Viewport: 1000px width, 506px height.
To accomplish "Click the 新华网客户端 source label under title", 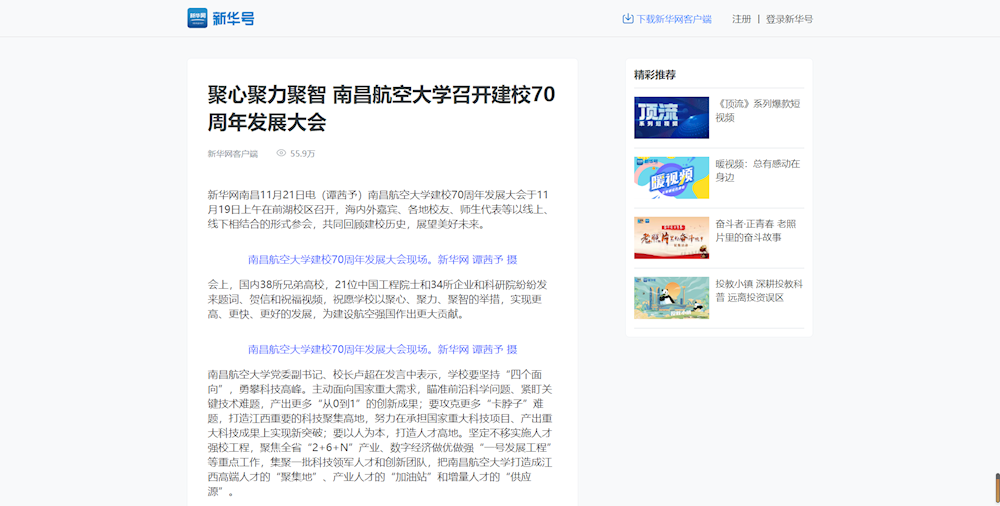I will (x=232, y=154).
